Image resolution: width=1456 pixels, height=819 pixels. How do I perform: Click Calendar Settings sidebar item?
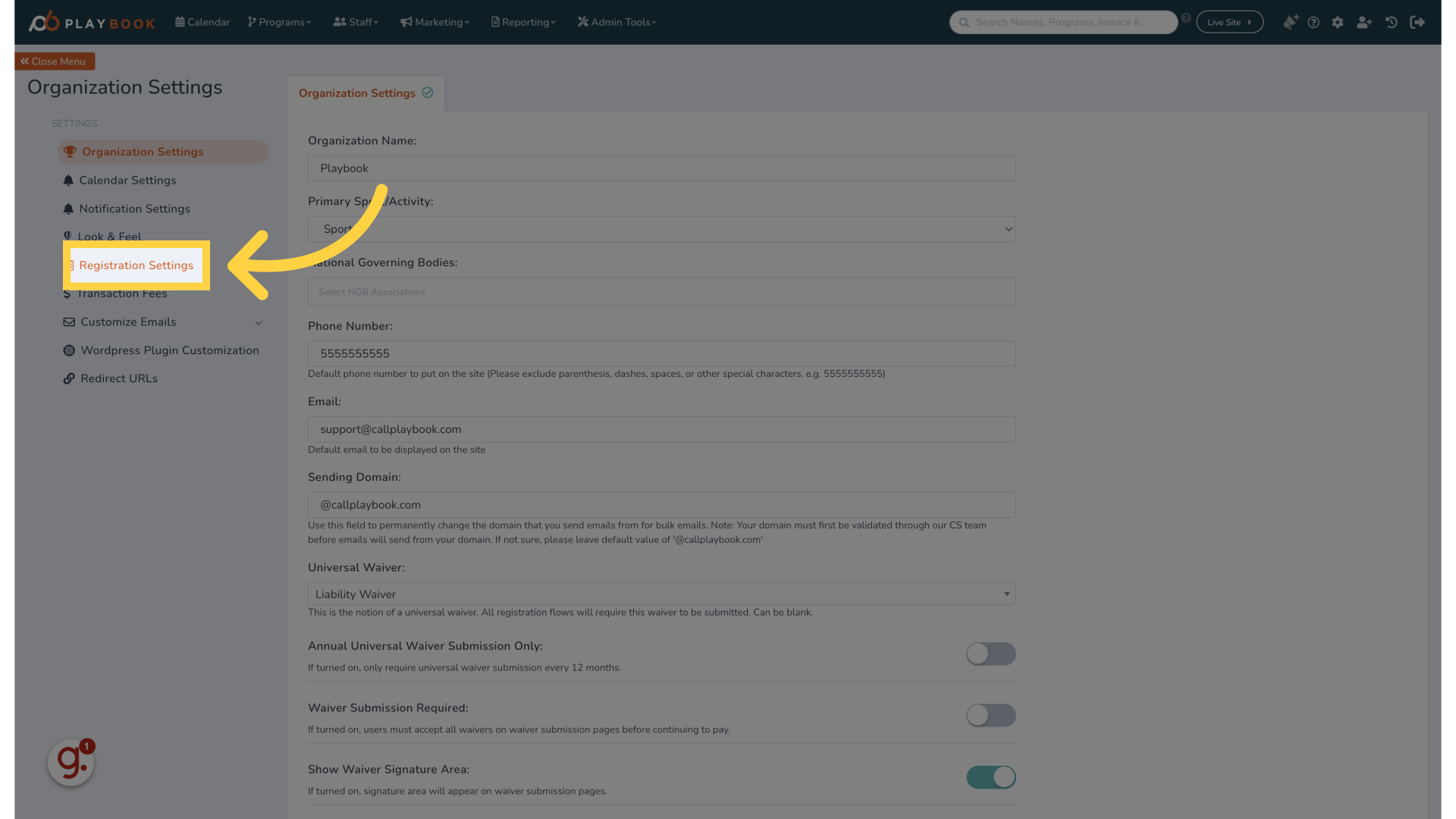pyautogui.click(x=127, y=180)
